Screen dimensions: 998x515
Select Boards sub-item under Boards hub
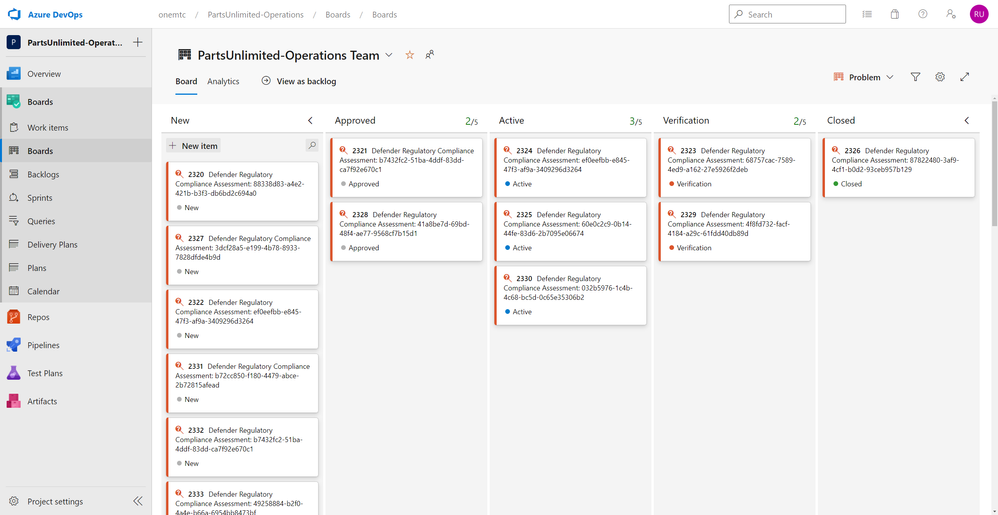pyautogui.click(x=76, y=151)
